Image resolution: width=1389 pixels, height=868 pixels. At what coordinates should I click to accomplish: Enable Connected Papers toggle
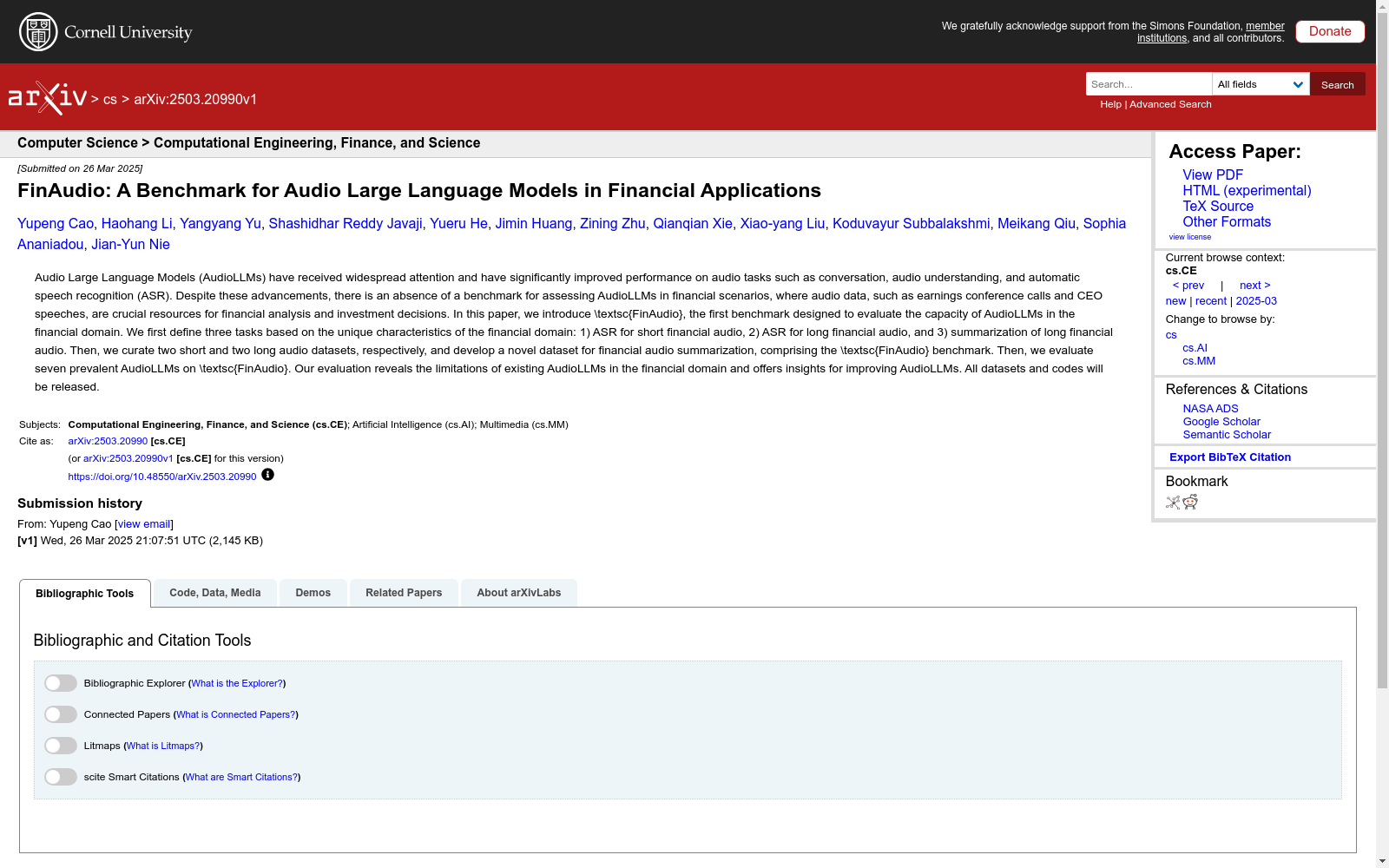pyautogui.click(x=61, y=714)
